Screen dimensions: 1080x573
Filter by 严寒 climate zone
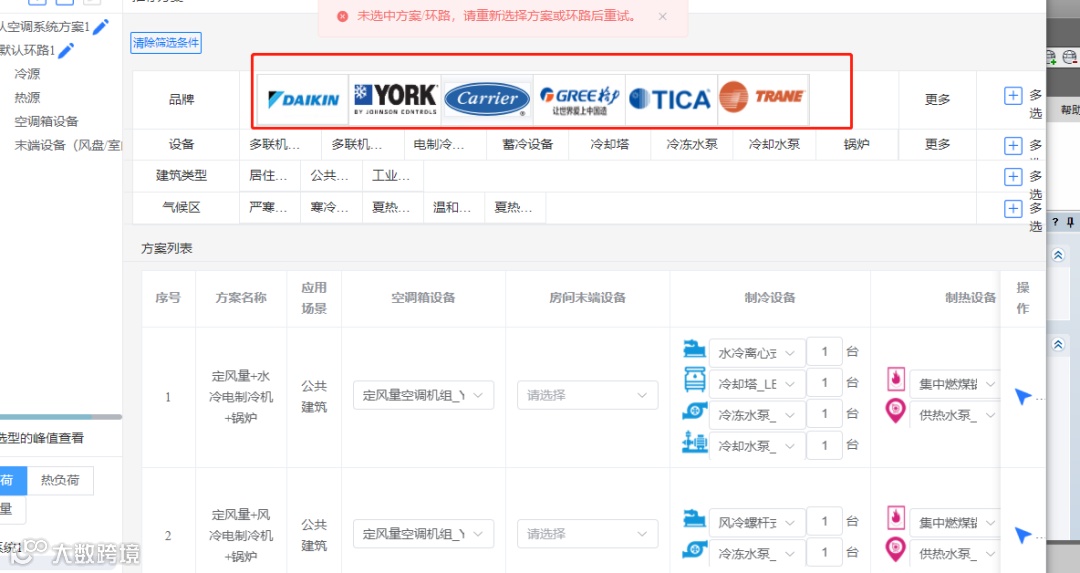tap(270, 207)
